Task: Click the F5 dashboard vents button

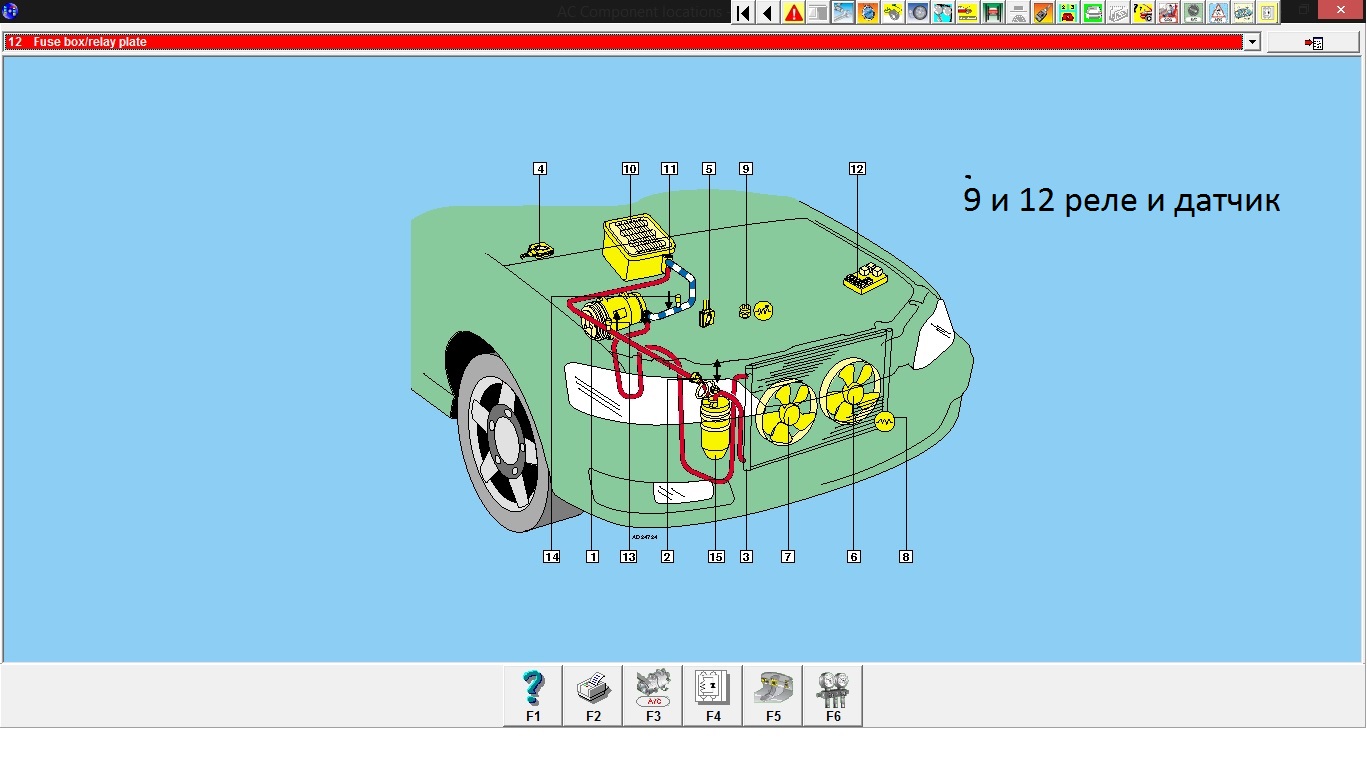Action: point(773,695)
